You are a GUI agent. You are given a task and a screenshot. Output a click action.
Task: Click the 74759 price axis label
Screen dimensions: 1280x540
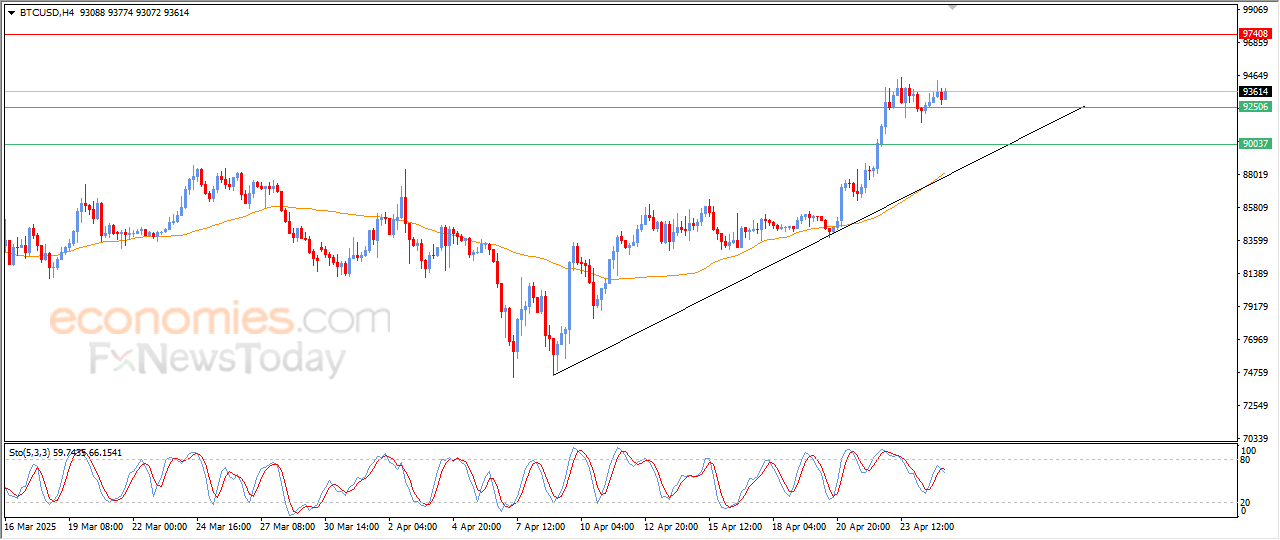pyautogui.click(x=1256, y=373)
